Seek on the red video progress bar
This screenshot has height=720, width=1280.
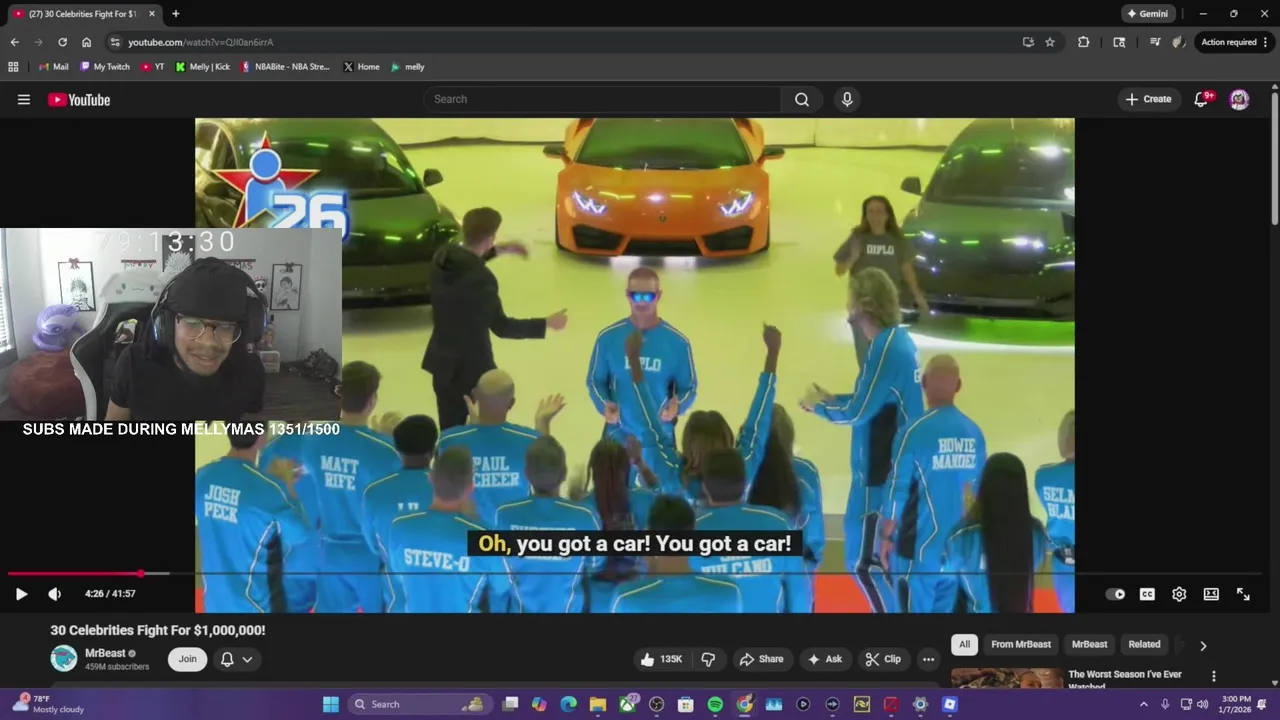tap(74, 574)
